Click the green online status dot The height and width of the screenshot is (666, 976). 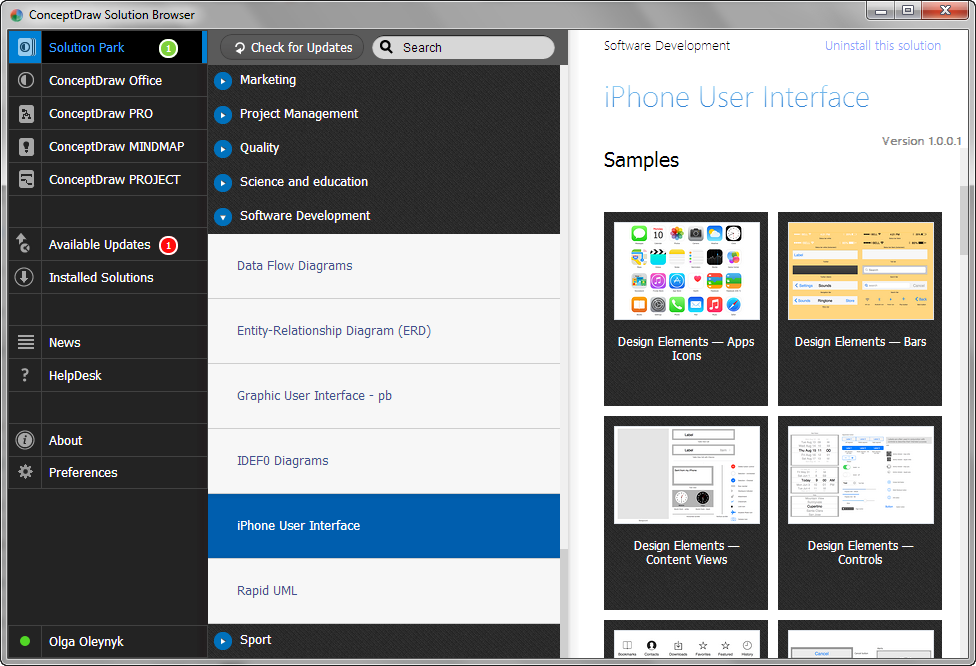[x=25, y=641]
